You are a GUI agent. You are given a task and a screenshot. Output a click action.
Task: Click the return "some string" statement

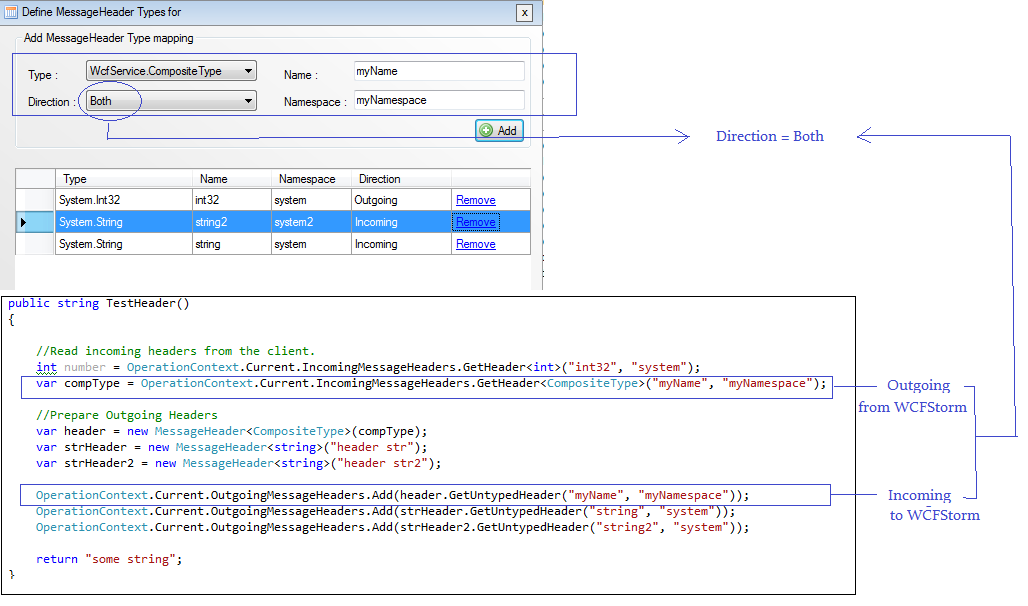109,559
